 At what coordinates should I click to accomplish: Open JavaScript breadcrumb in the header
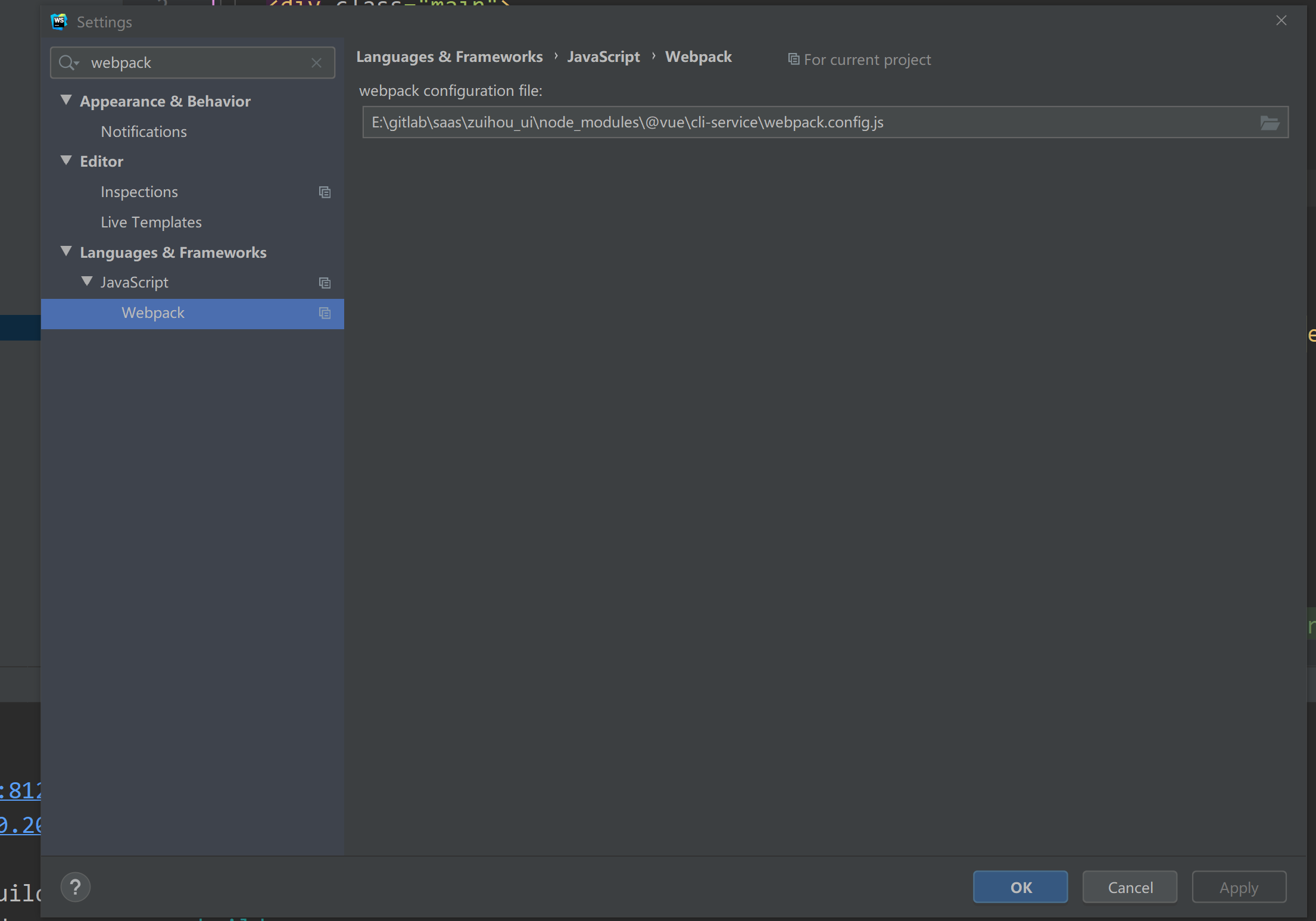coord(603,57)
